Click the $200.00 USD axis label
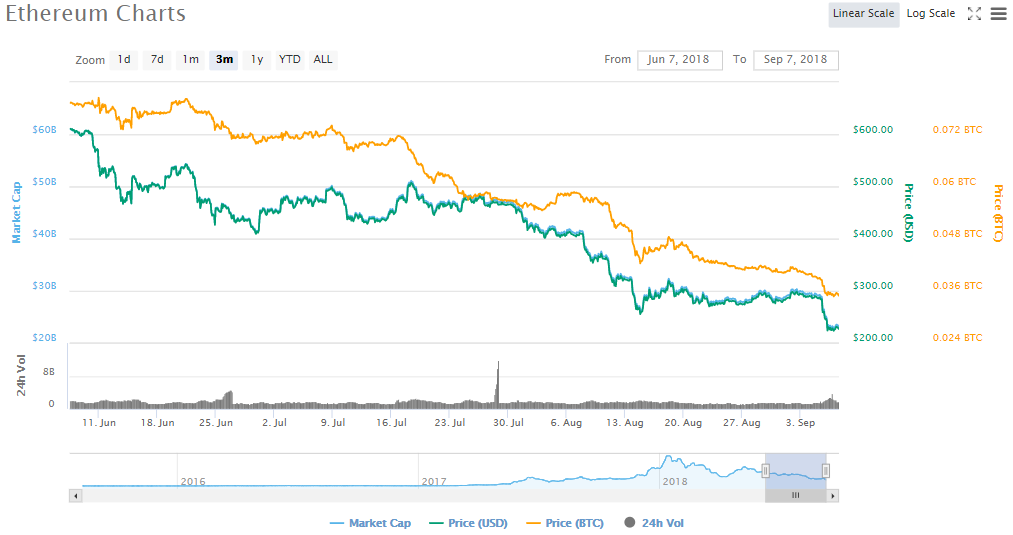Image resolution: width=1013 pixels, height=535 pixels. (x=873, y=338)
